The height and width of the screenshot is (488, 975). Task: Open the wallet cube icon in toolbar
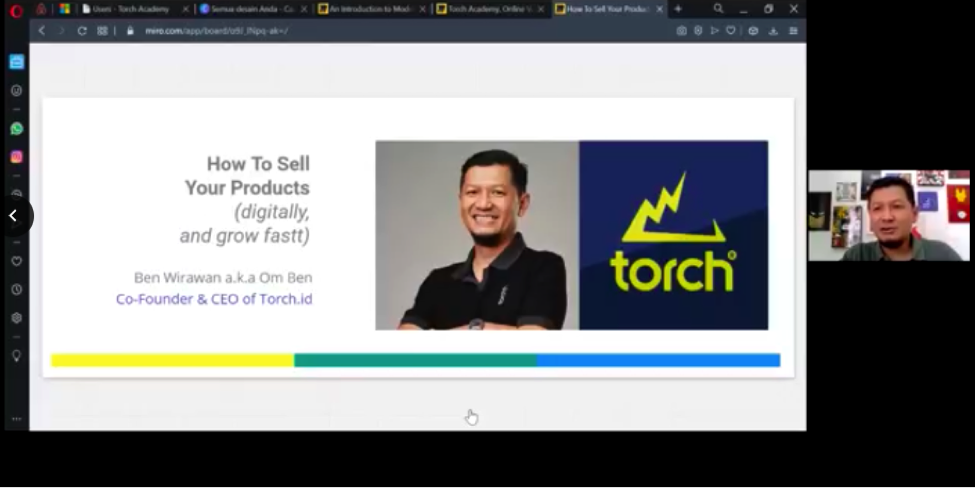pos(753,30)
